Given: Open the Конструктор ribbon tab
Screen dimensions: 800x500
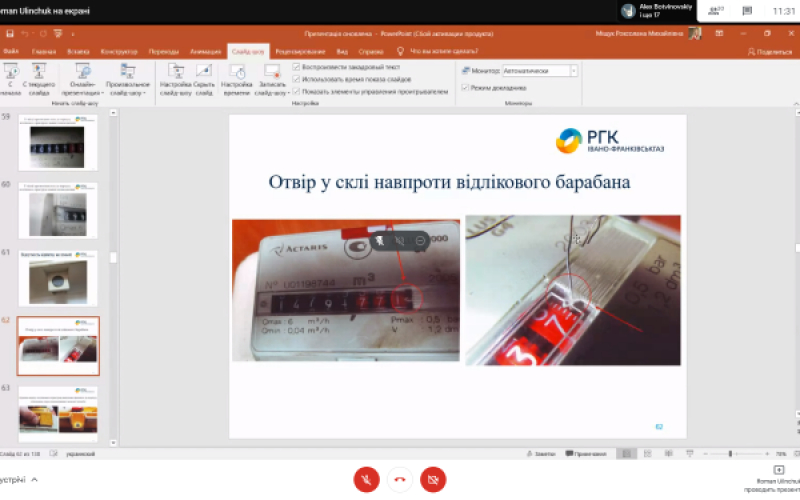Looking at the screenshot, I should click(x=119, y=52).
